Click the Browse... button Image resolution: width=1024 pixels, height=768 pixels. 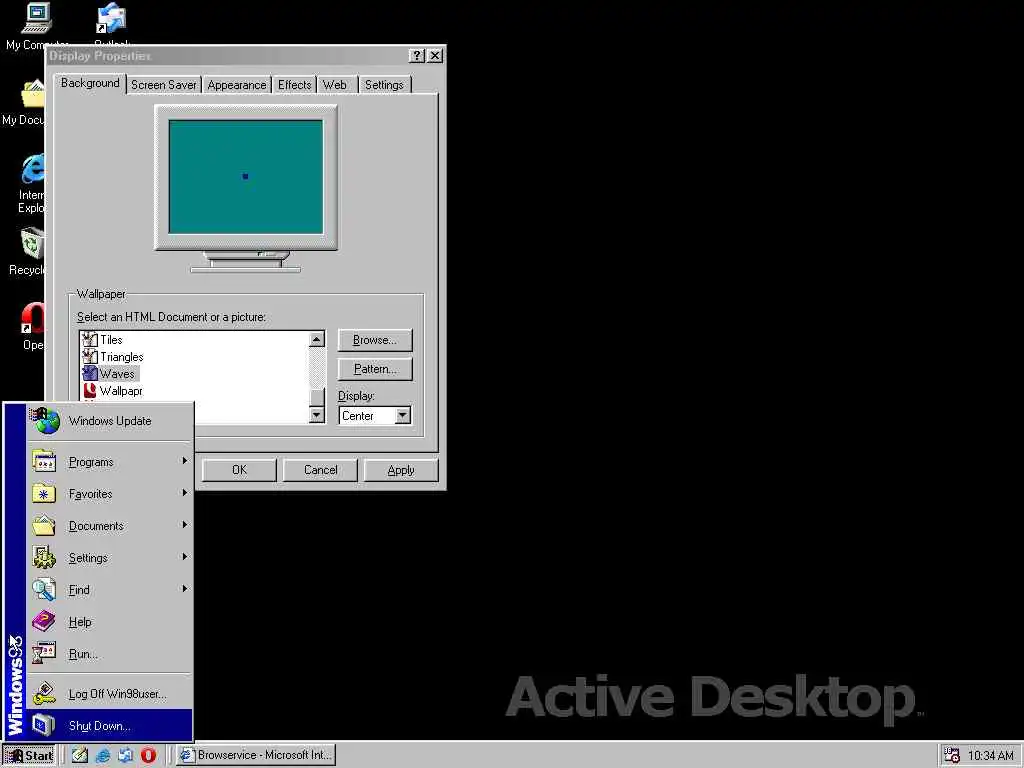coord(375,340)
